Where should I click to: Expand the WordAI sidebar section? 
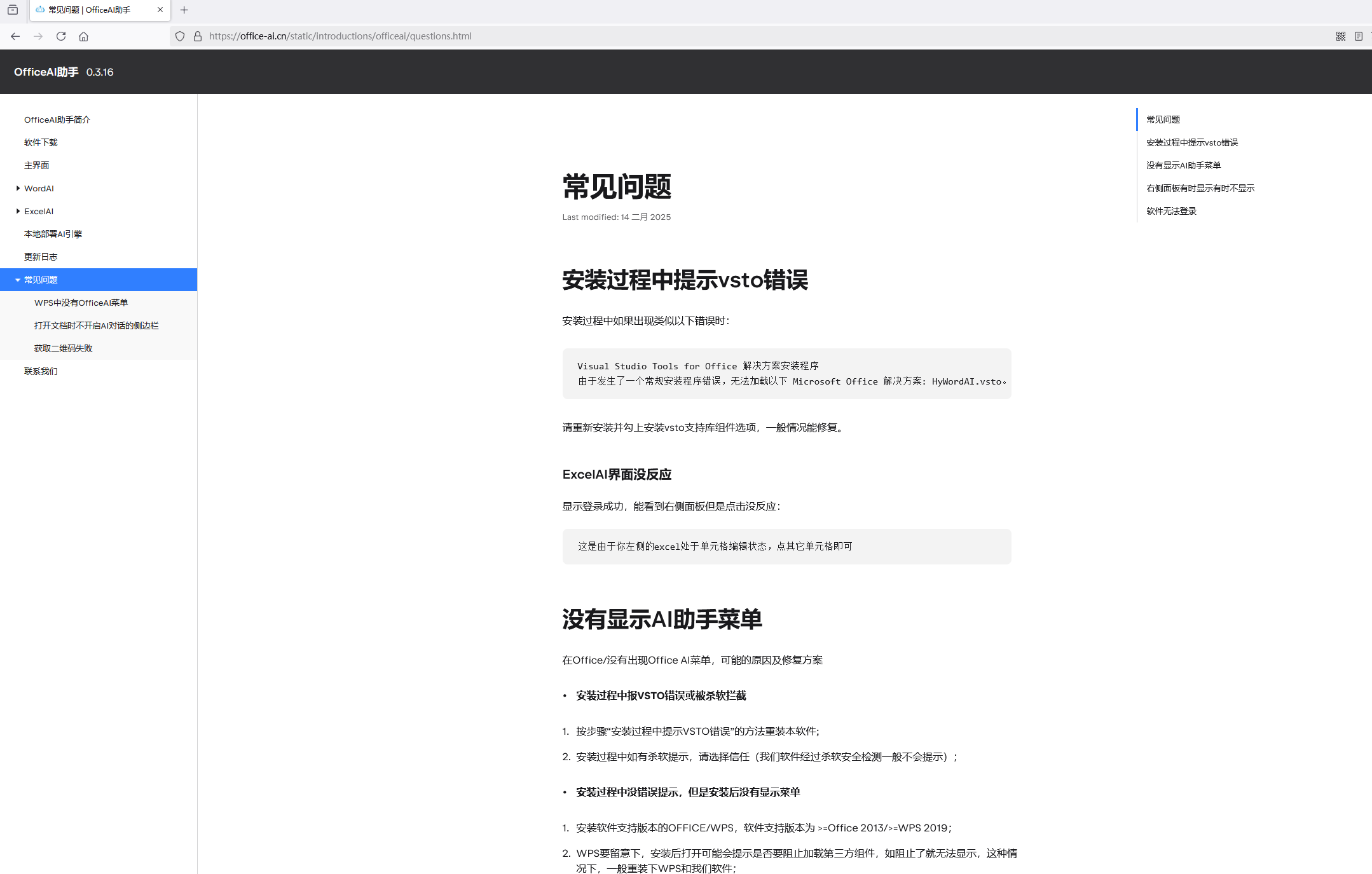coord(17,188)
